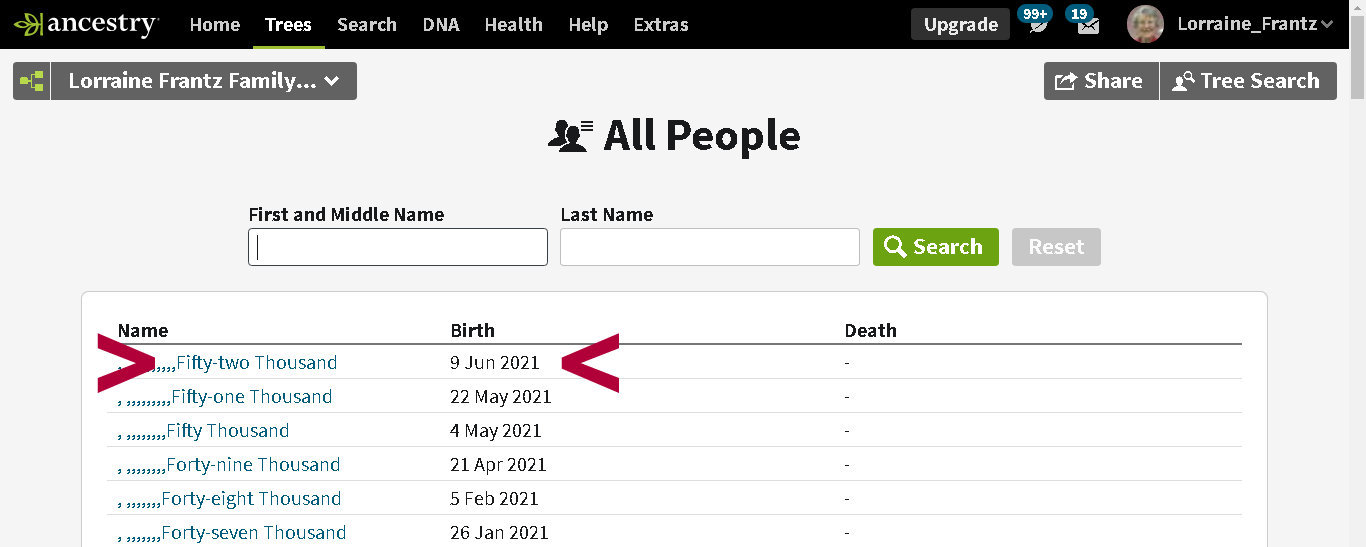This screenshot has width=1366, height=547.
Task: Open the messages envelope icon
Action: [1088, 24]
